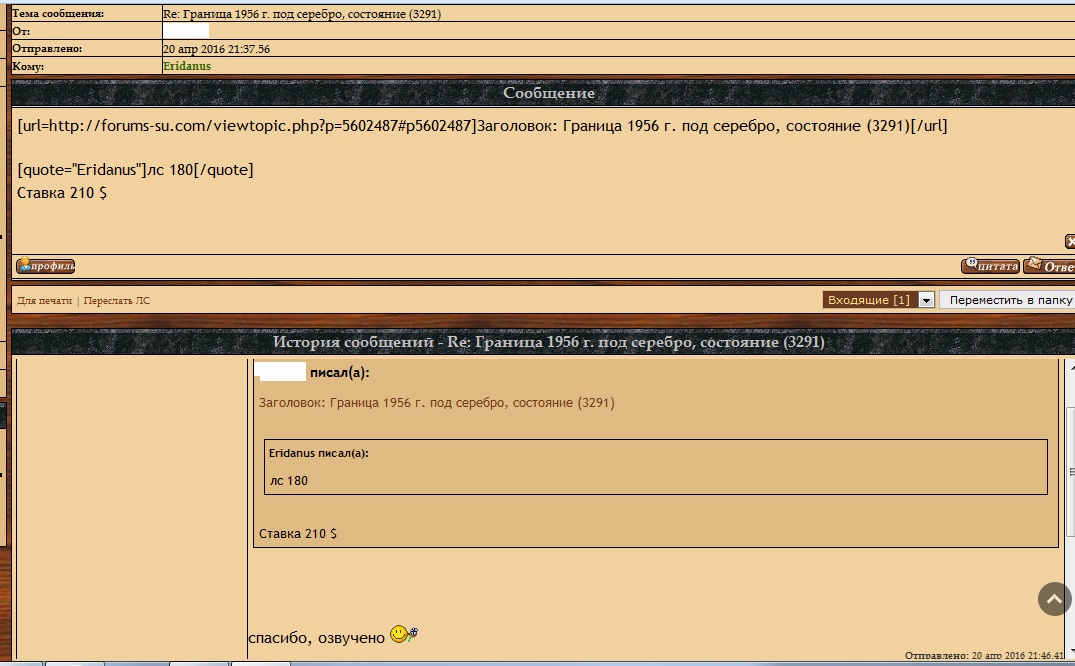This screenshot has width=1075, height=666.
Task: Click the История сообщений header bar
Action: (x=548, y=343)
